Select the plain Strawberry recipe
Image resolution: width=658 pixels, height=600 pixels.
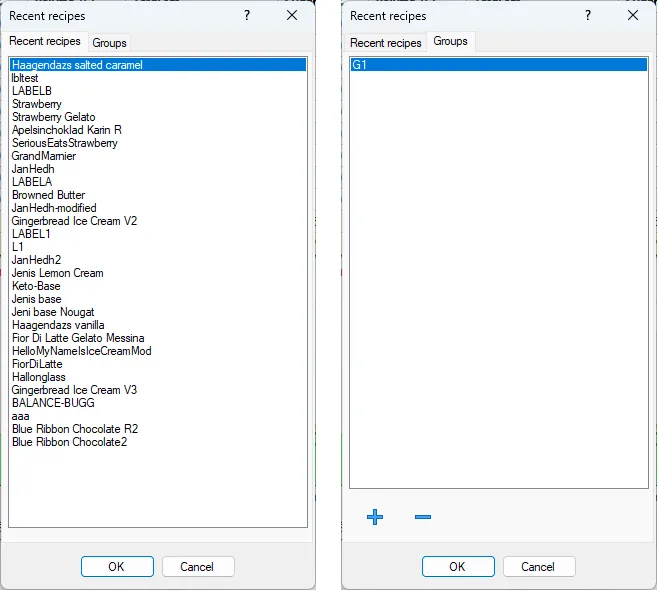tap(158, 104)
